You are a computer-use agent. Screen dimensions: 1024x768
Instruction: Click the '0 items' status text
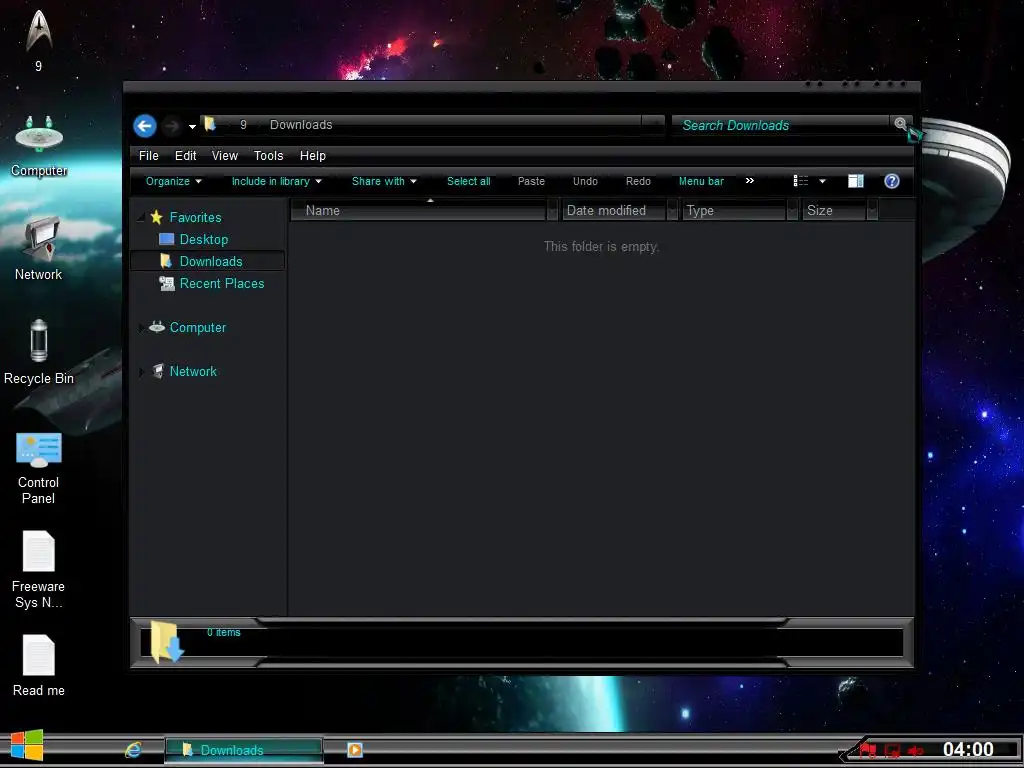(x=223, y=632)
